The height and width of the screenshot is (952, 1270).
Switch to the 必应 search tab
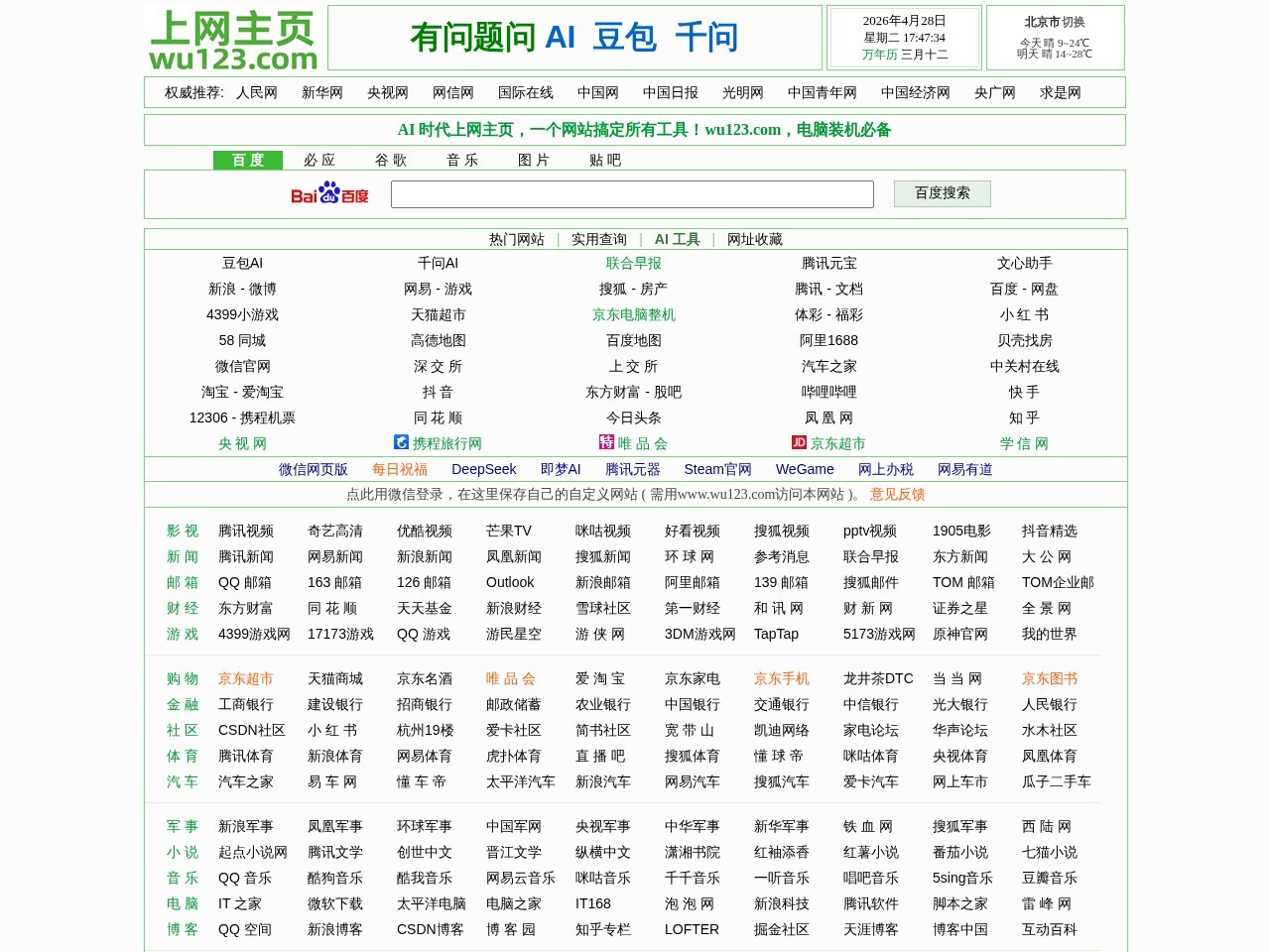(x=319, y=160)
